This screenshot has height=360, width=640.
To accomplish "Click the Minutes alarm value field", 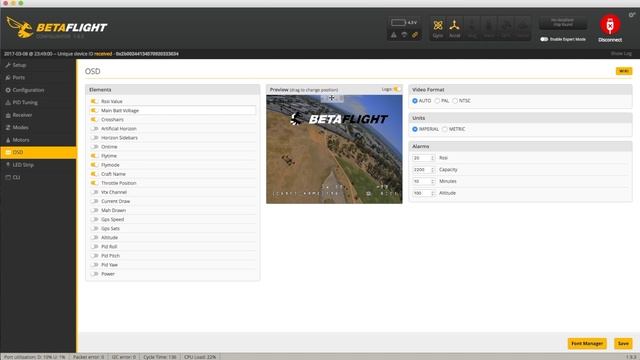I will [424, 181].
